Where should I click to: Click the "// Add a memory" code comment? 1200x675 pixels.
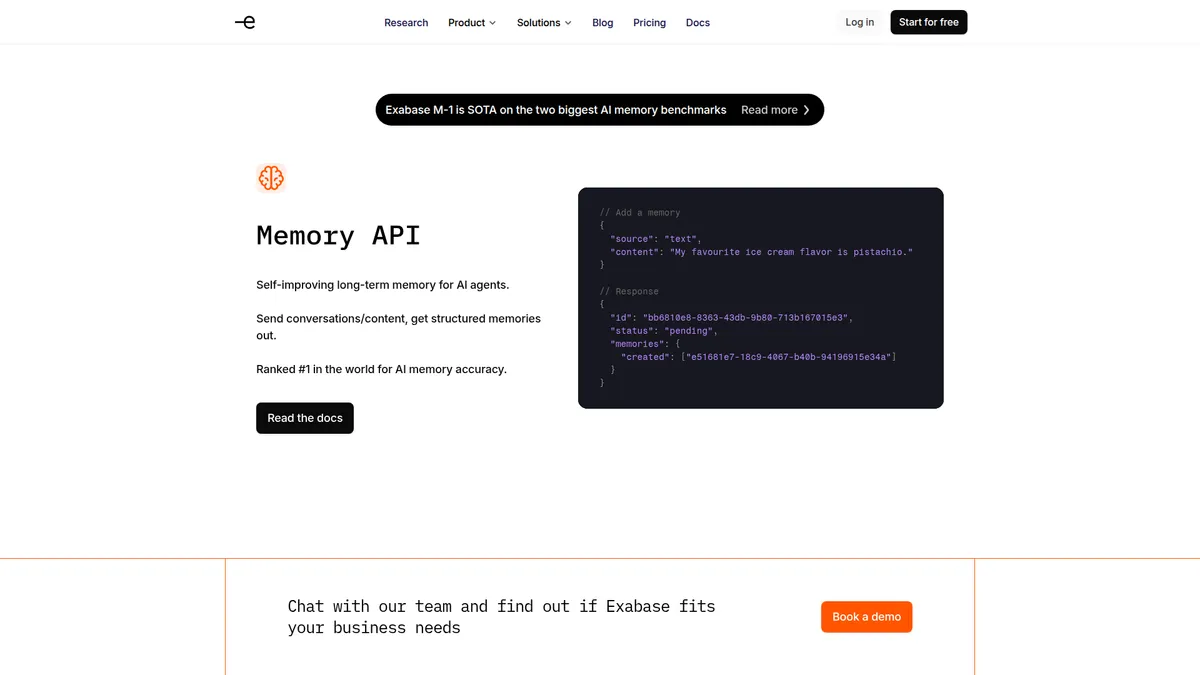coord(640,213)
